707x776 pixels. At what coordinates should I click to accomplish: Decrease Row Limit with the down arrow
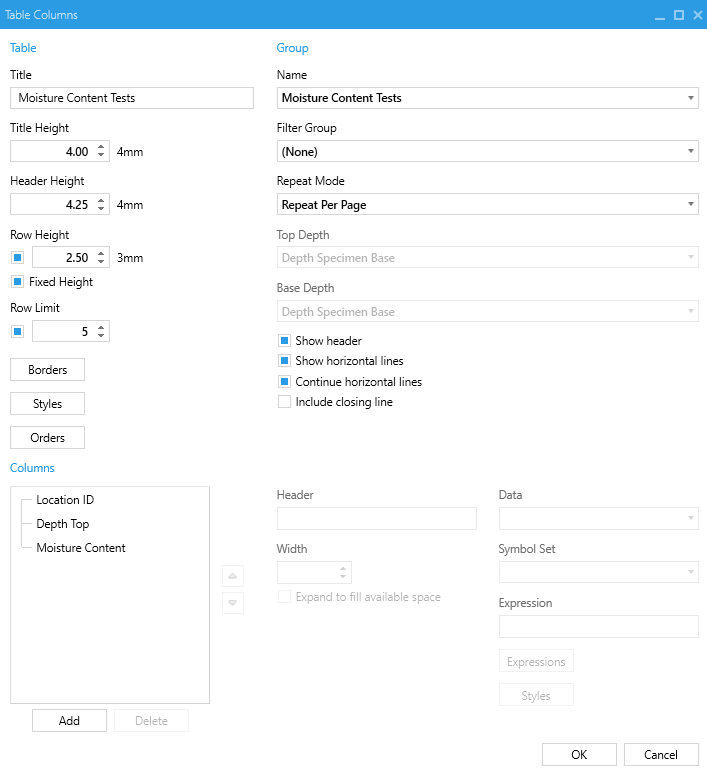101,335
